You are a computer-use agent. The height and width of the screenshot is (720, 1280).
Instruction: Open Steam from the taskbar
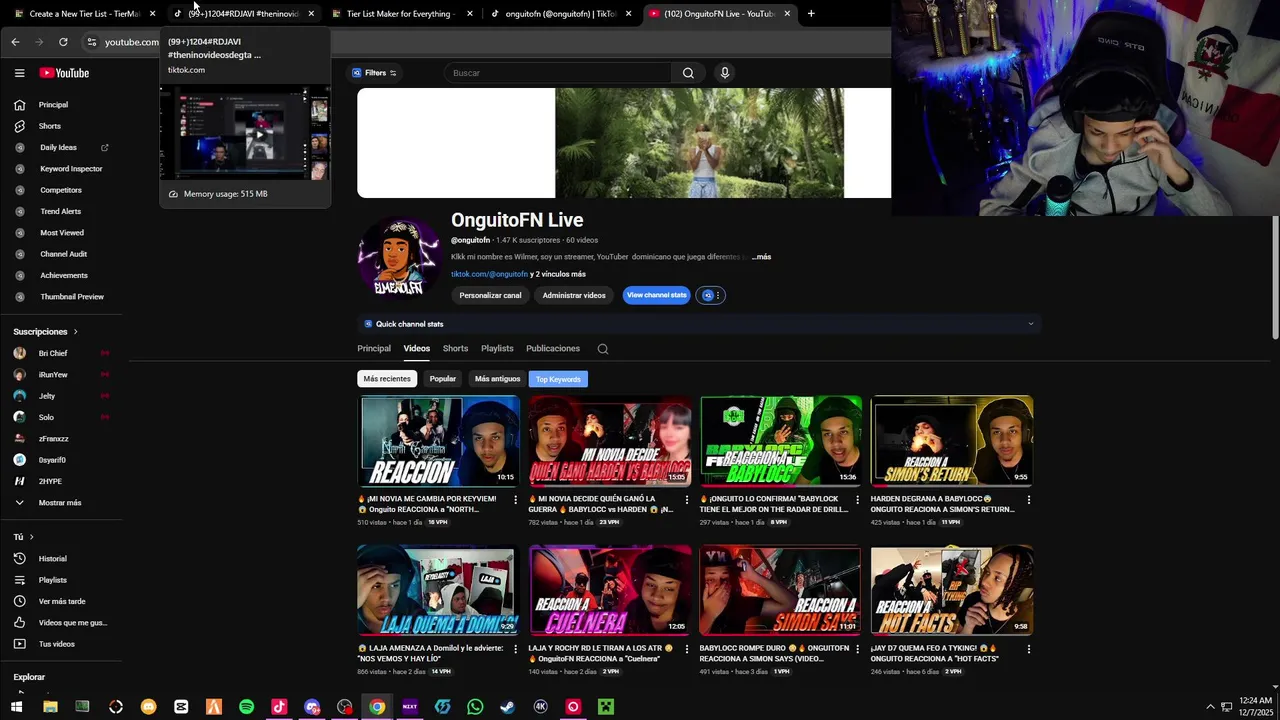click(x=508, y=707)
